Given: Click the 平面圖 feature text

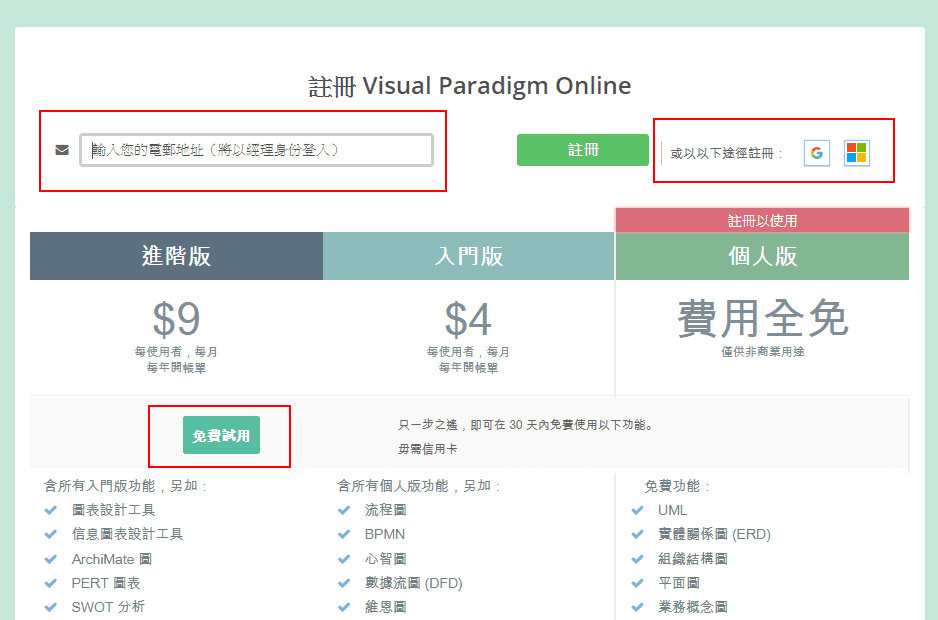Looking at the screenshot, I should pyautogui.click(x=679, y=583).
